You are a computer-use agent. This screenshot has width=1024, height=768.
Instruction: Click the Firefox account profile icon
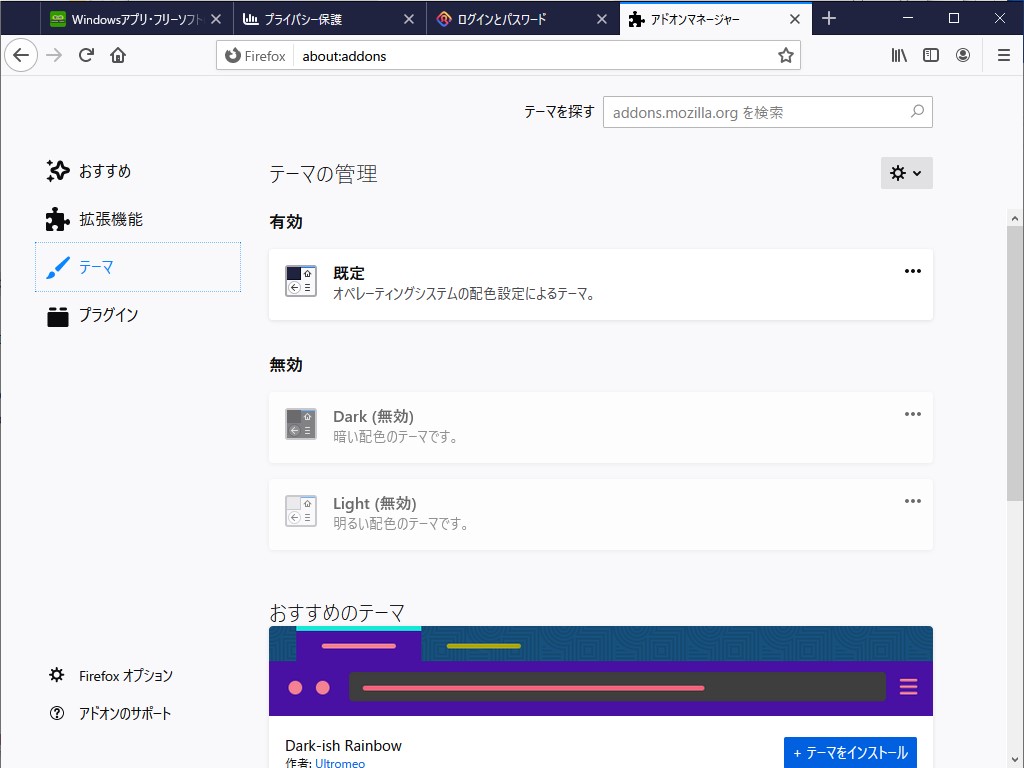(962, 55)
